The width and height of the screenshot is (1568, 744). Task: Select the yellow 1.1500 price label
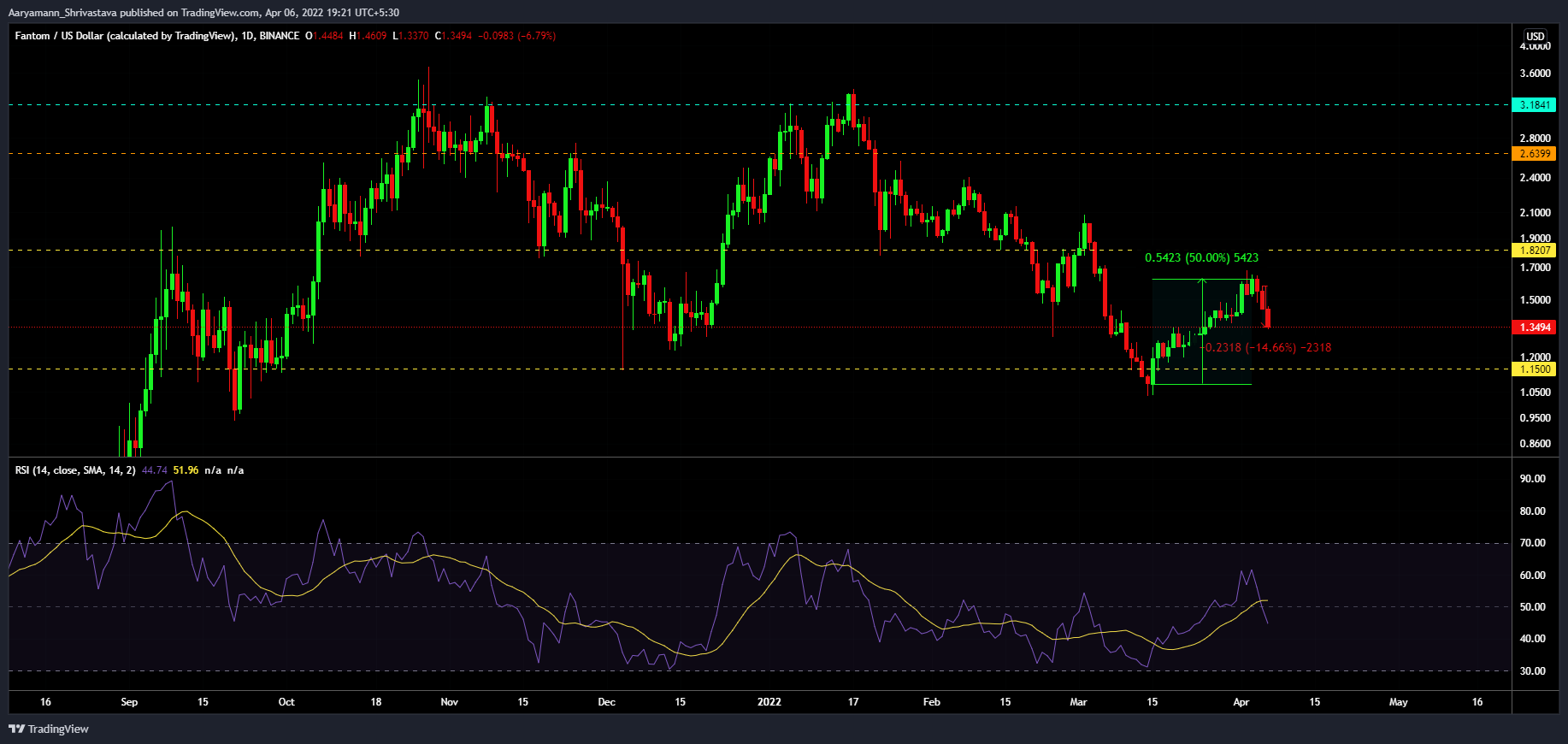click(1534, 369)
